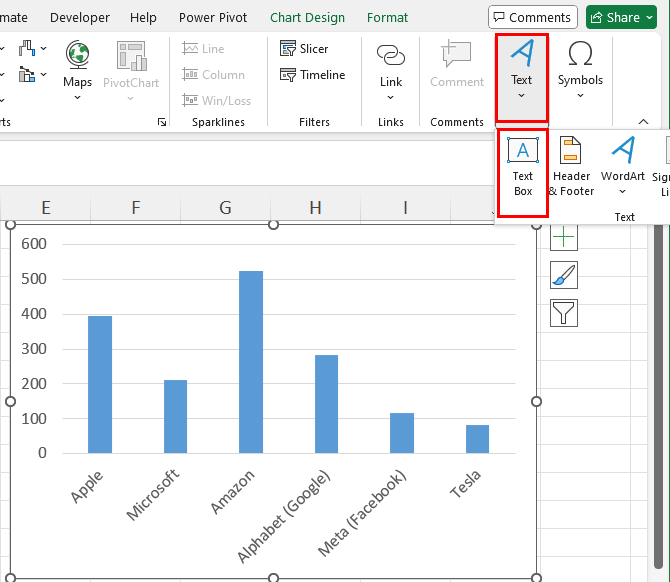Image resolution: width=670 pixels, height=582 pixels.
Task: Select column I header
Action: pyautogui.click(x=405, y=208)
